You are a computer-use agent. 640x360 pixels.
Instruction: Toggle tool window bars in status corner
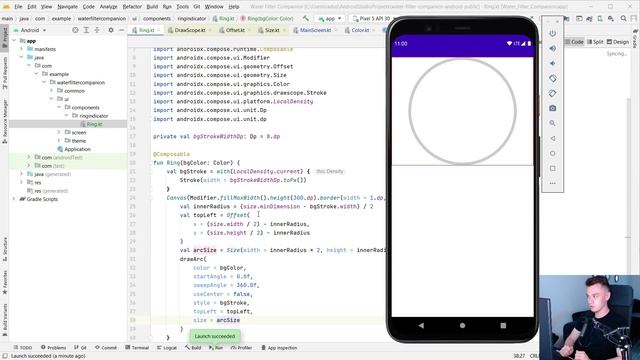coord(5,356)
